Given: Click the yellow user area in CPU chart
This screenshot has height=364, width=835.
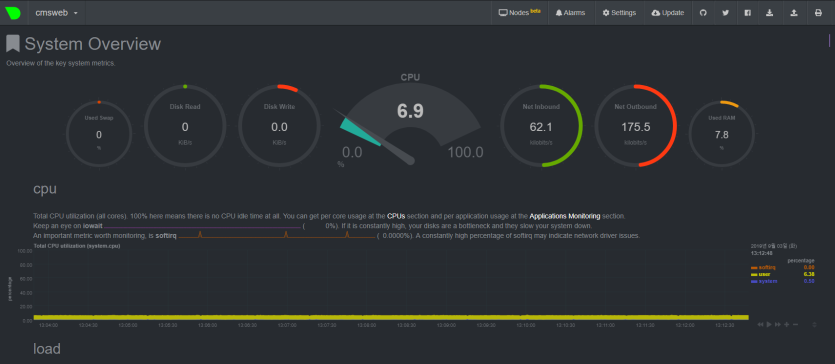Looking at the screenshot, I should [391, 317].
